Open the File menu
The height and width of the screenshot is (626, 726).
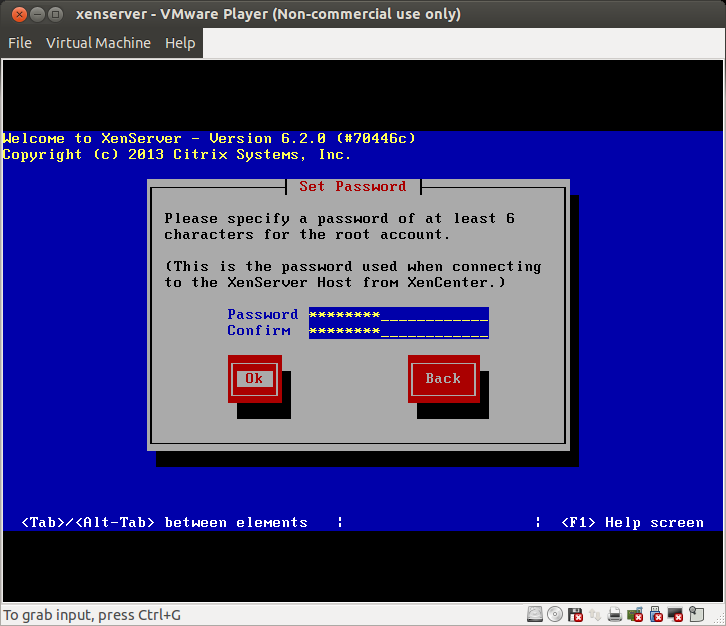20,43
